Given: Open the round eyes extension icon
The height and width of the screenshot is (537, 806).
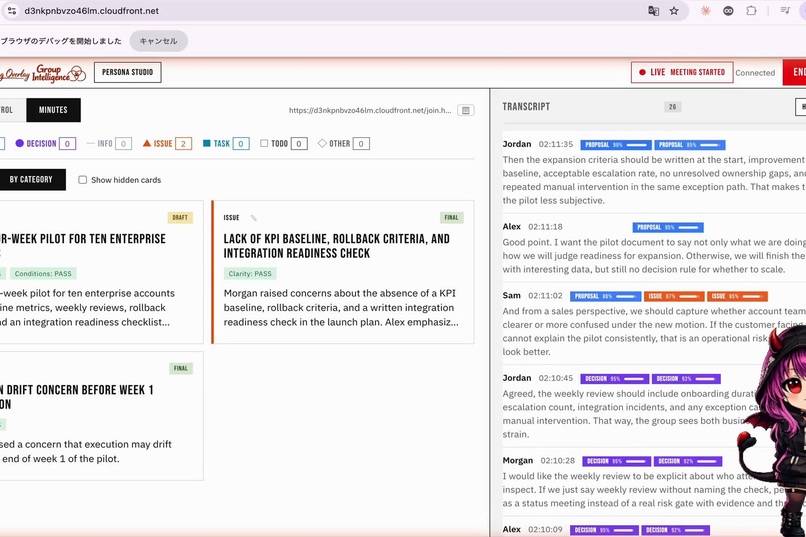Looking at the screenshot, I should pos(728,11).
